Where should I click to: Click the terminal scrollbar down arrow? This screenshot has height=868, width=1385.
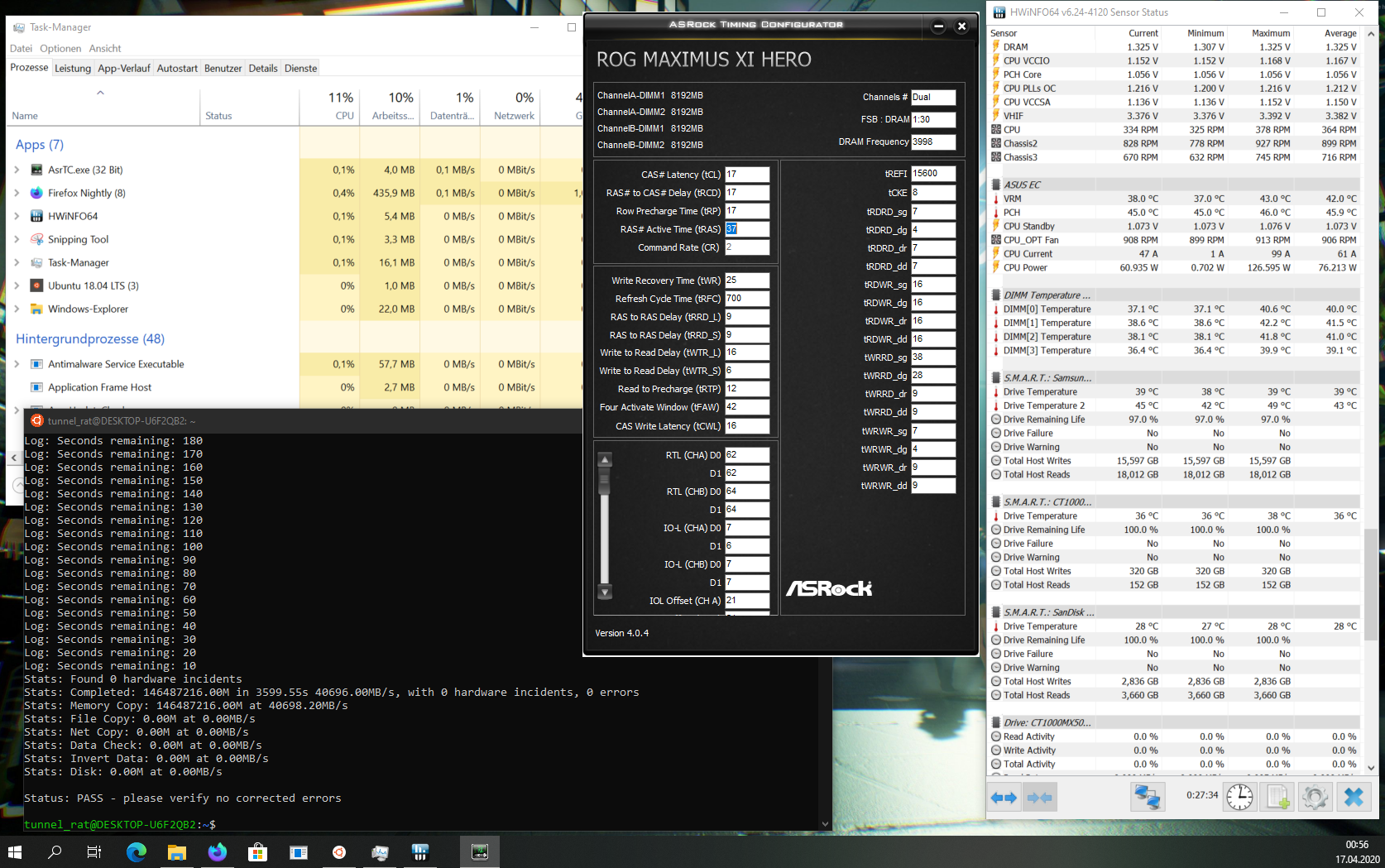pyautogui.click(x=825, y=824)
